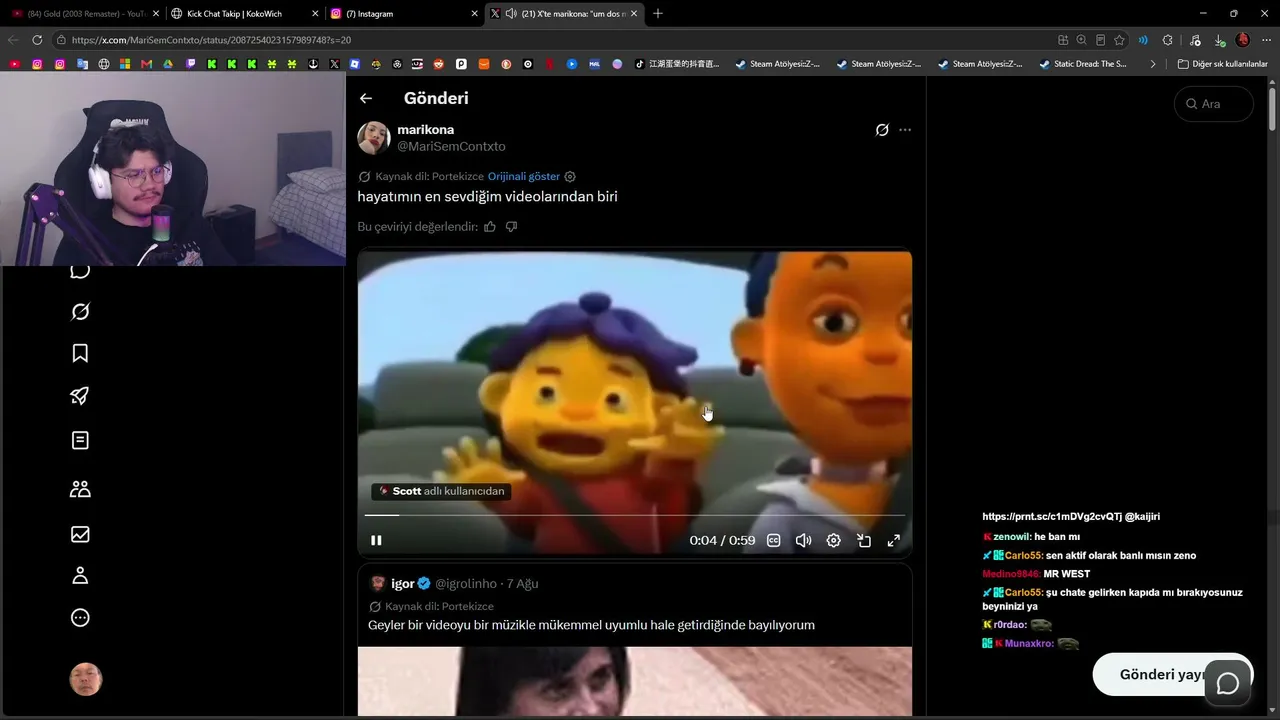The height and width of the screenshot is (720, 1280).
Task: Click 'Orijinali göster' link
Action: pyautogui.click(x=524, y=176)
